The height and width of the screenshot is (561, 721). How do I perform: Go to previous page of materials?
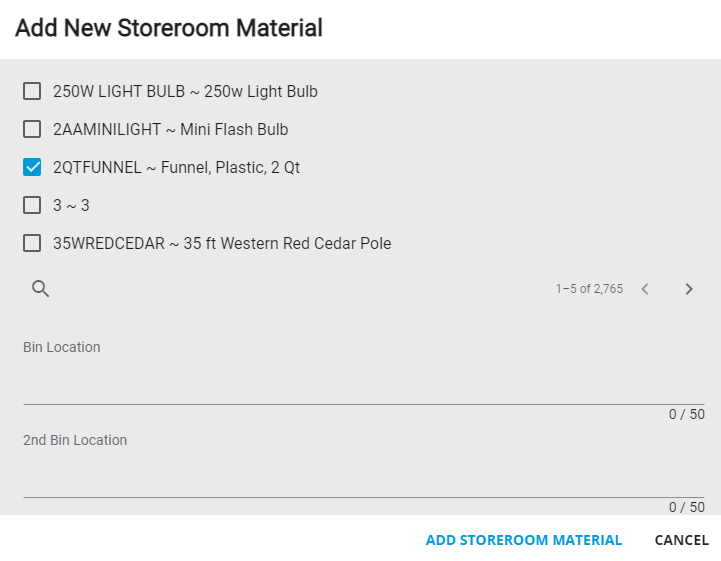click(x=645, y=289)
